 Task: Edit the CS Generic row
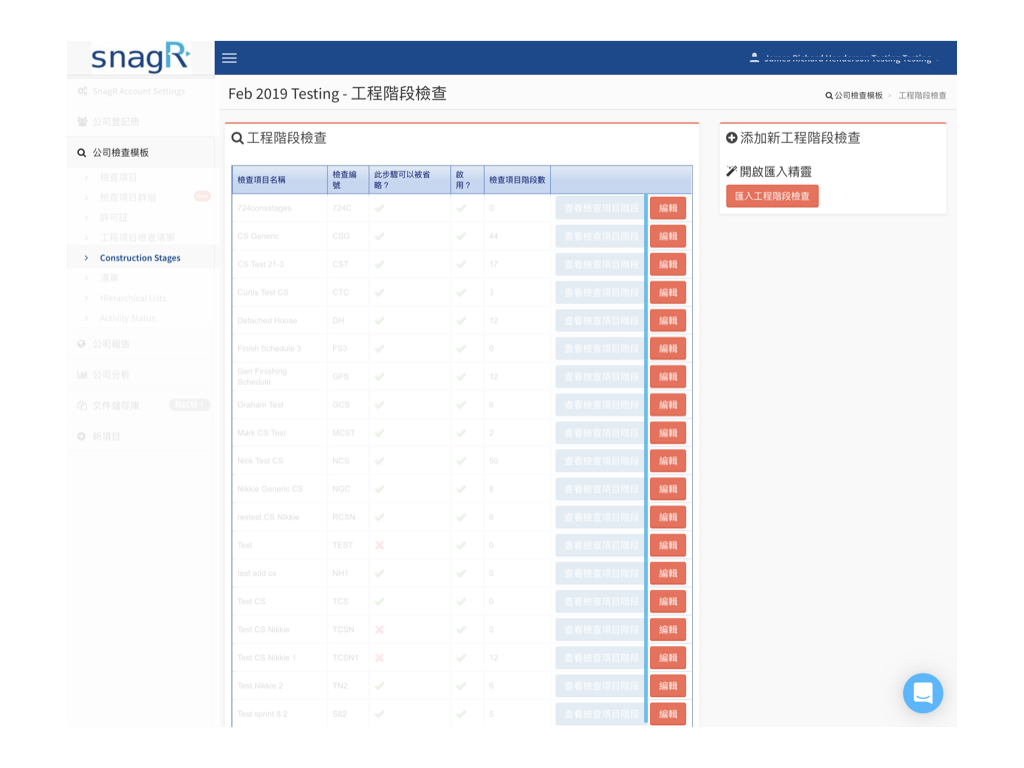coord(667,236)
